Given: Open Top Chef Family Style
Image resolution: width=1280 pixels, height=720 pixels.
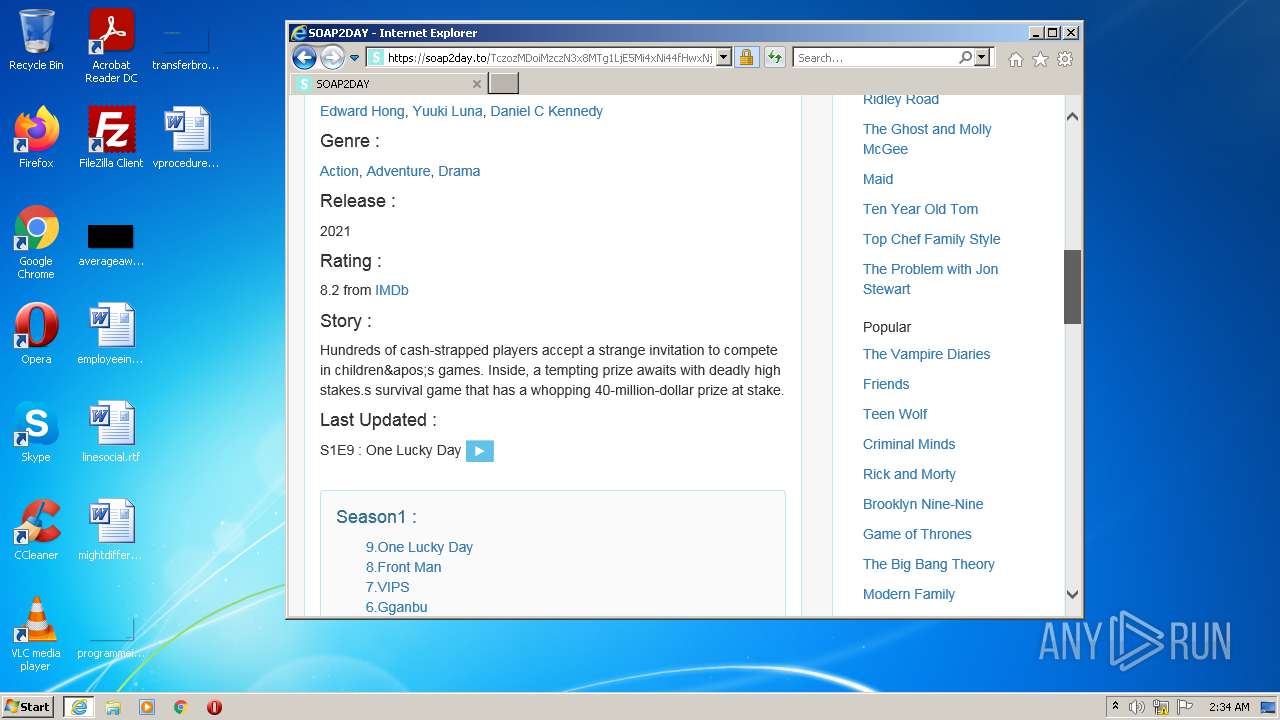Looking at the screenshot, I should pos(931,239).
